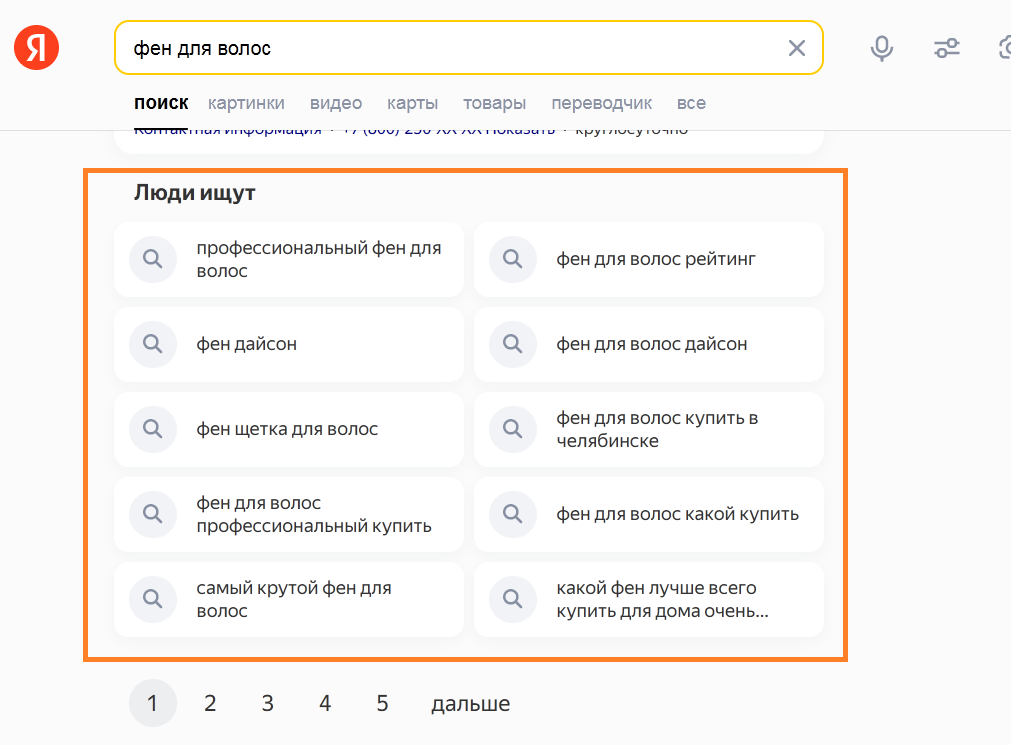Select suggestion 'фен для волос дайсон'
This screenshot has width=1011, height=745.
click(x=652, y=344)
